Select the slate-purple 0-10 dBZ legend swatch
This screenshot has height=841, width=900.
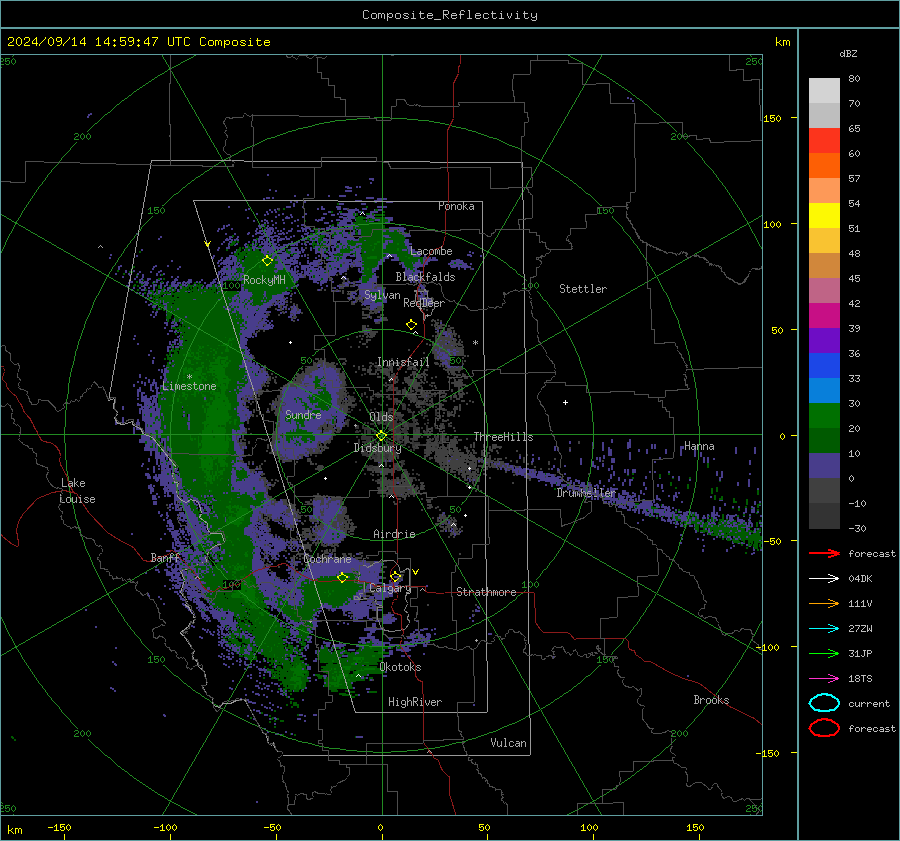click(824, 466)
